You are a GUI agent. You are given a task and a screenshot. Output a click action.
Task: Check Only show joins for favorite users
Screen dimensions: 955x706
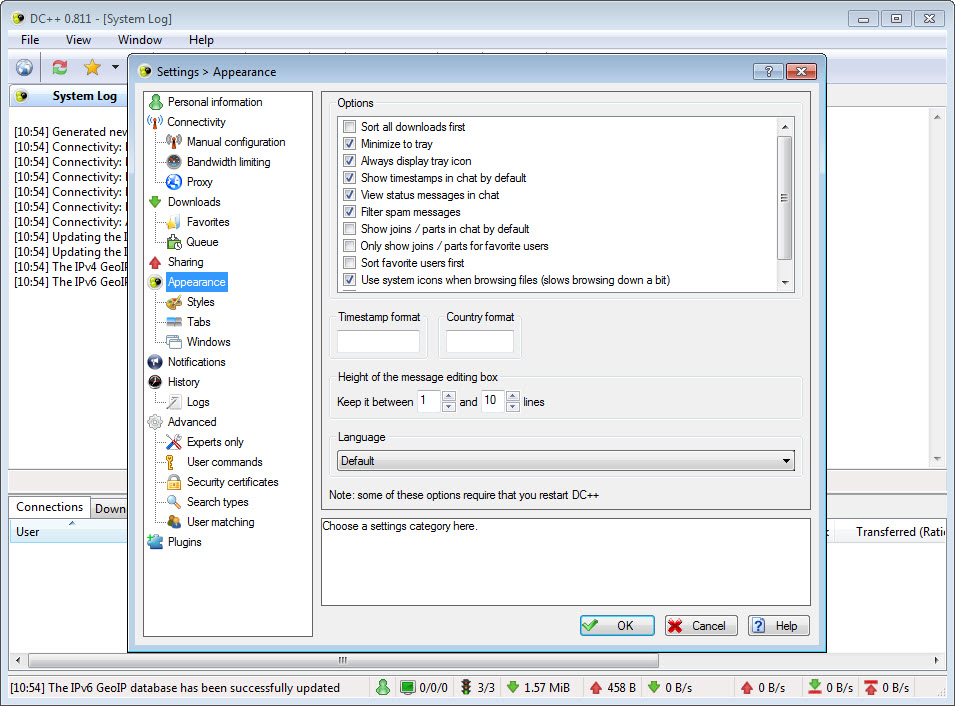(350, 246)
